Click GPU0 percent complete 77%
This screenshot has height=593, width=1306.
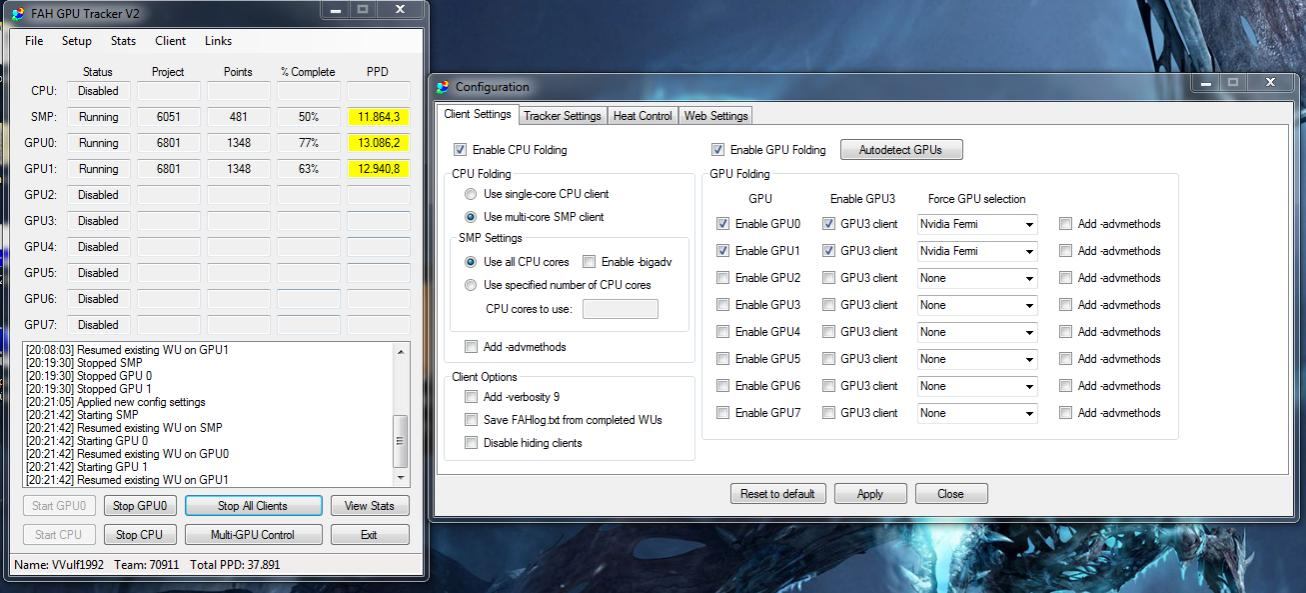coord(308,143)
